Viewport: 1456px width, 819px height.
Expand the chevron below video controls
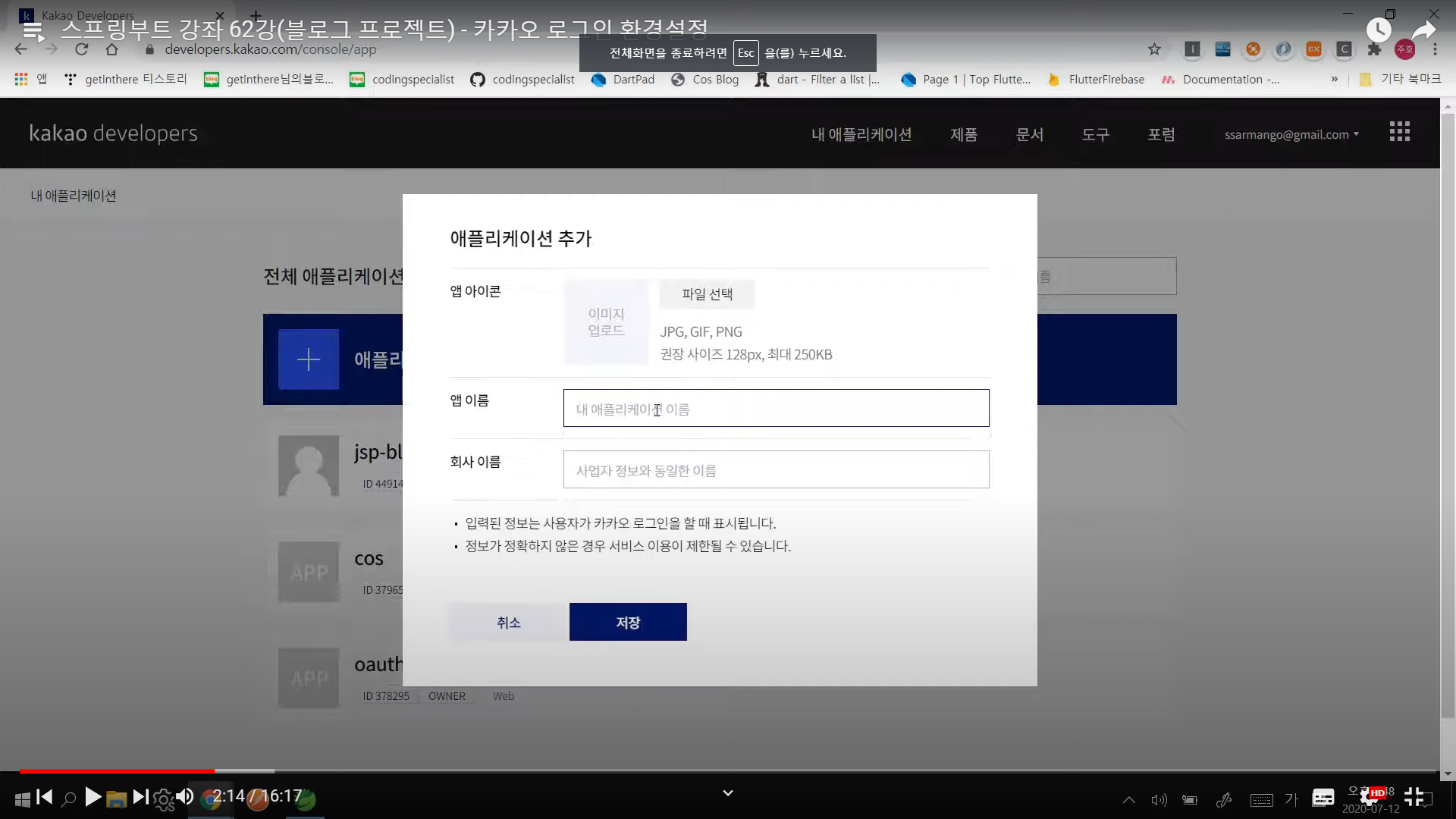pos(727,793)
